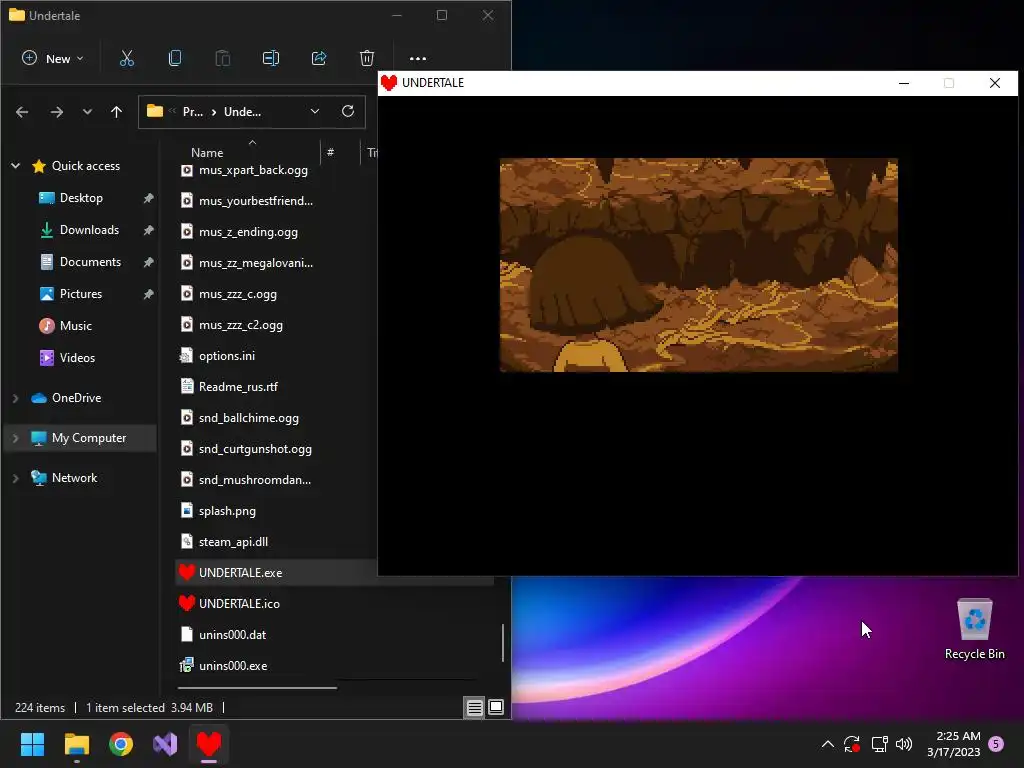Viewport: 1024px width, 768px height.
Task: Select snd_curtgunshot.ogg file
Action: tap(255, 449)
